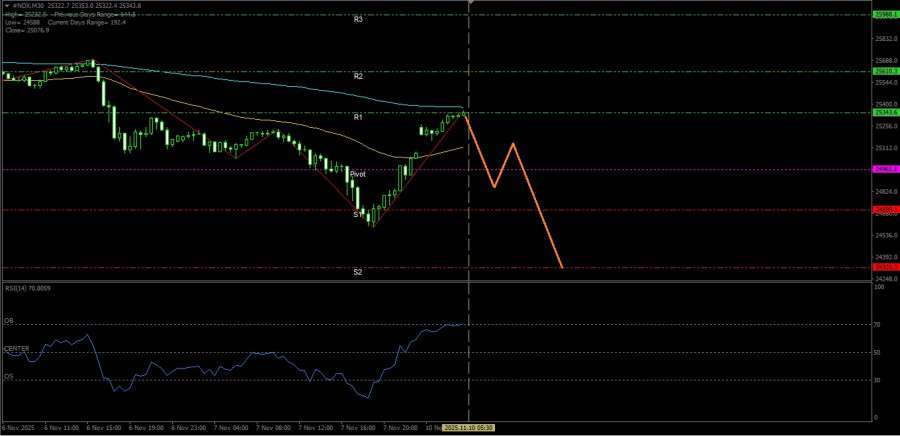Select the R3 resistance level label

point(357,20)
